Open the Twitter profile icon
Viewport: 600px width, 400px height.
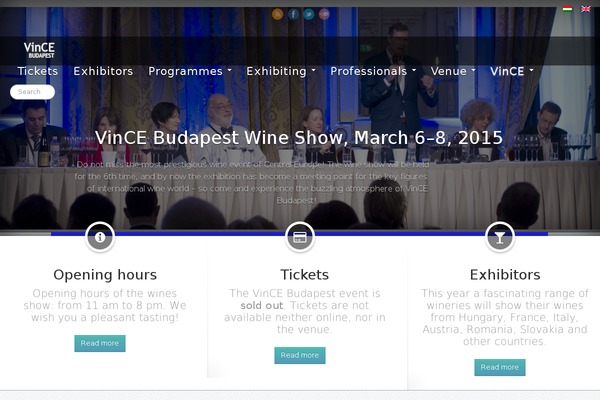[x=309, y=15]
